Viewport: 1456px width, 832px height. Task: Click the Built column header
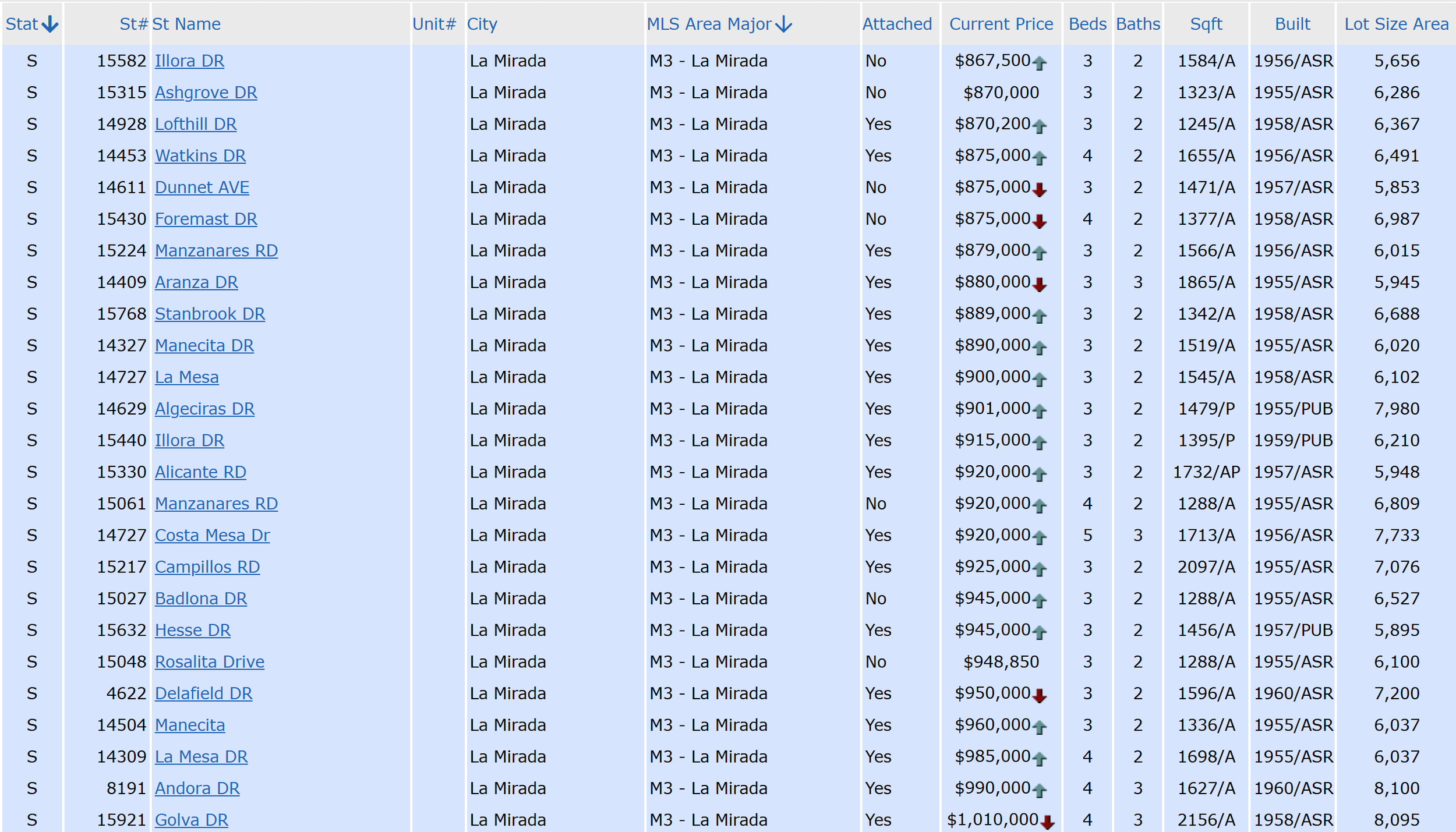(x=1292, y=24)
